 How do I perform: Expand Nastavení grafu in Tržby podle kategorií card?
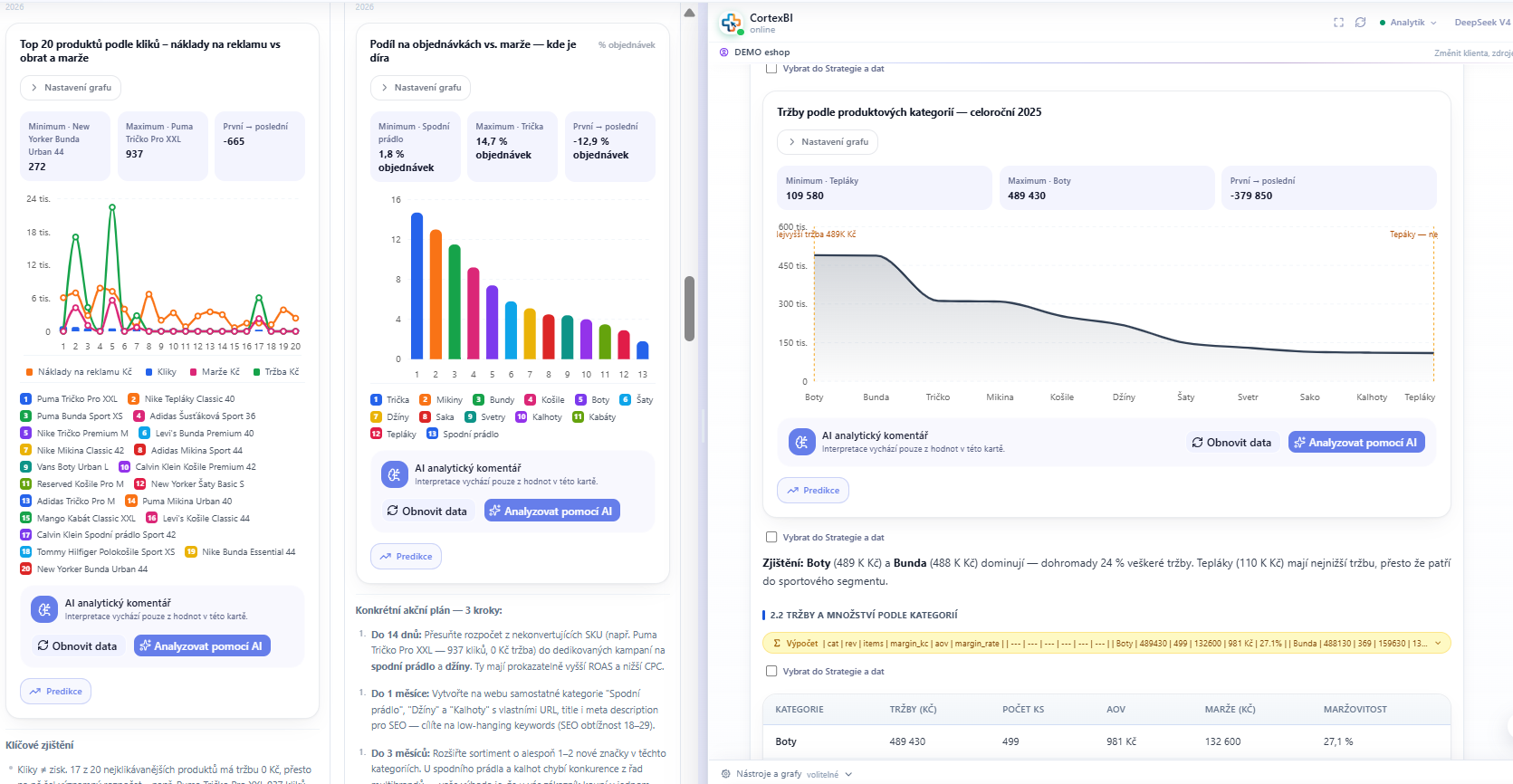tap(828, 142)
